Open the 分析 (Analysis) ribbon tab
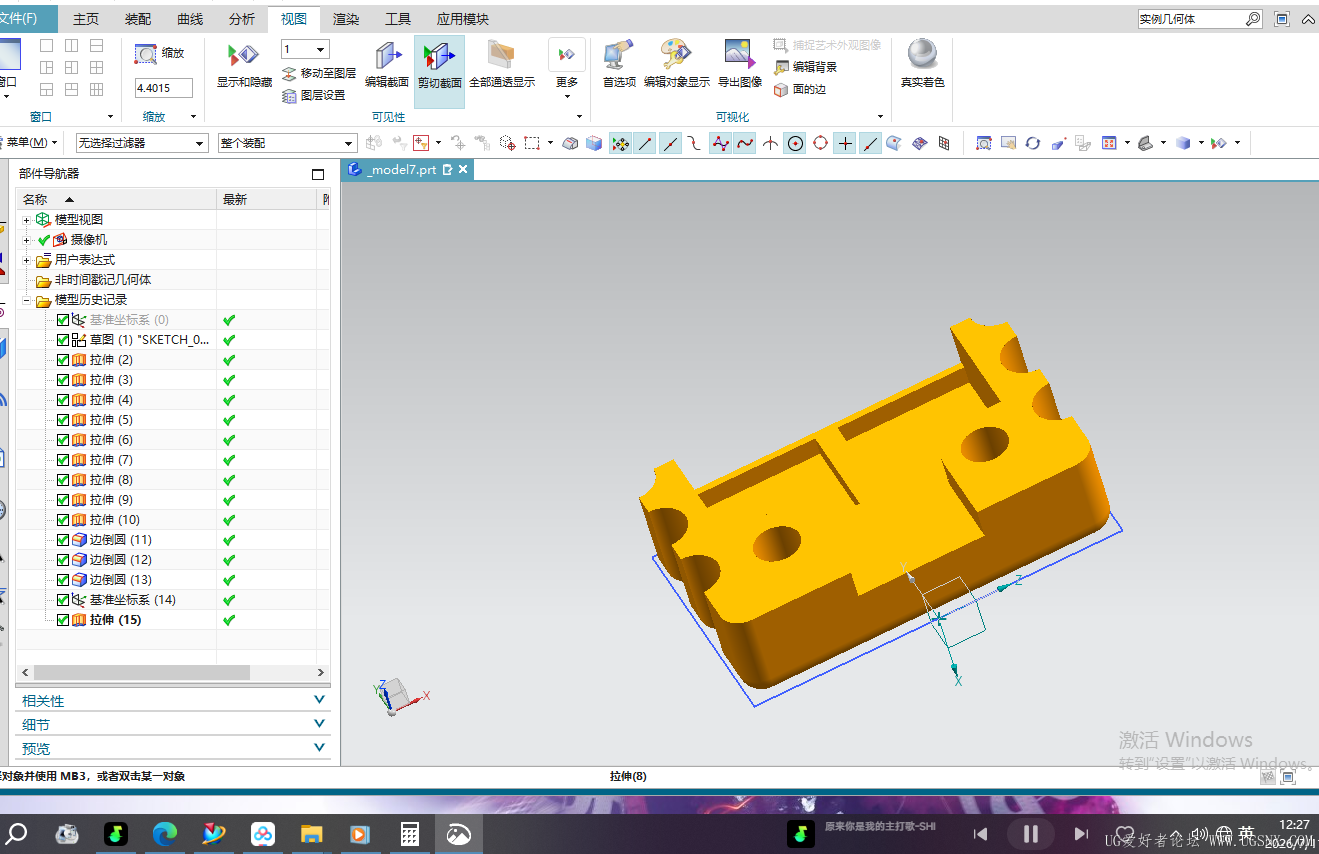 click(242, 19)
